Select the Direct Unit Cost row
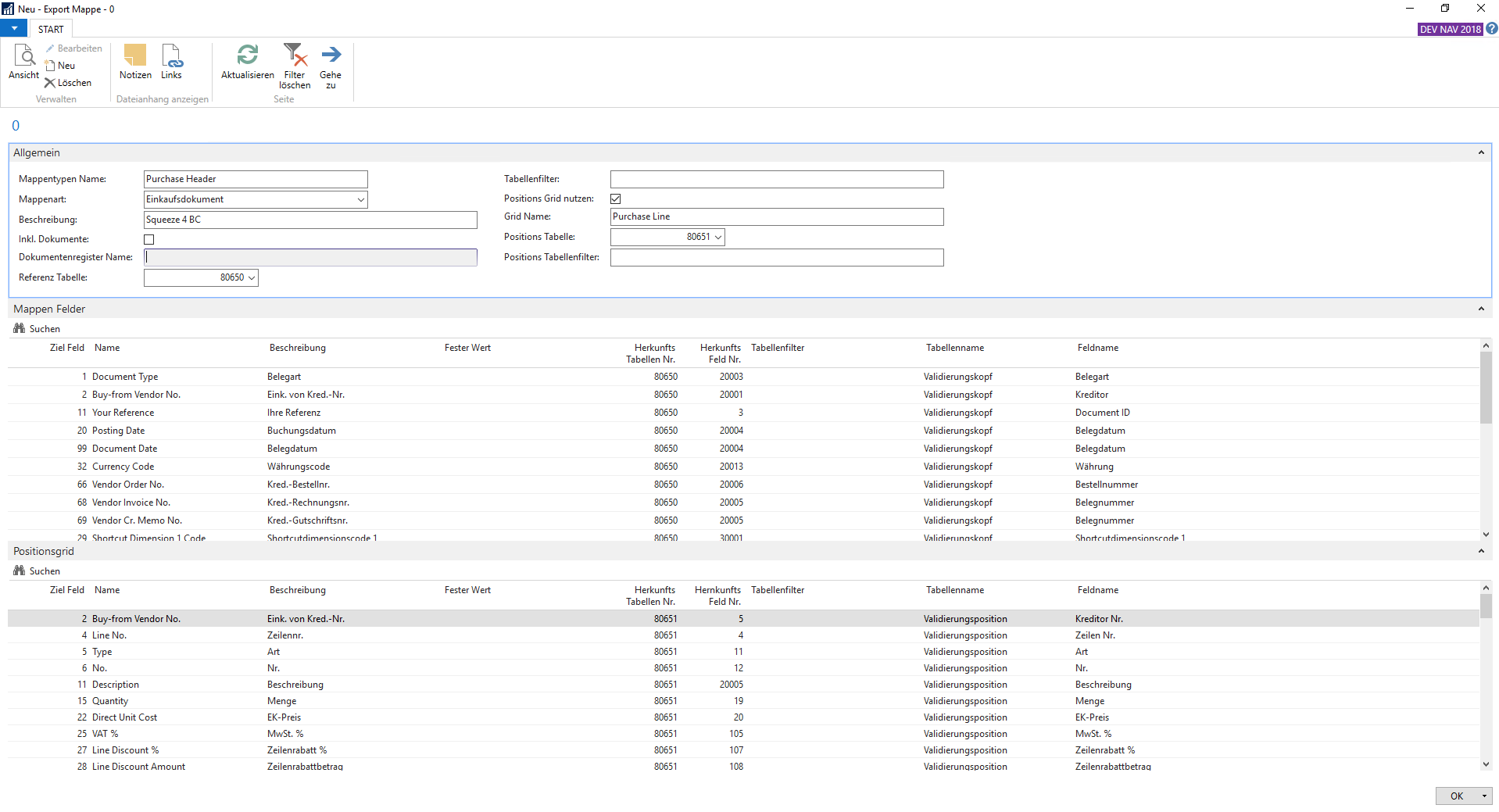 (x=743, y=717)
